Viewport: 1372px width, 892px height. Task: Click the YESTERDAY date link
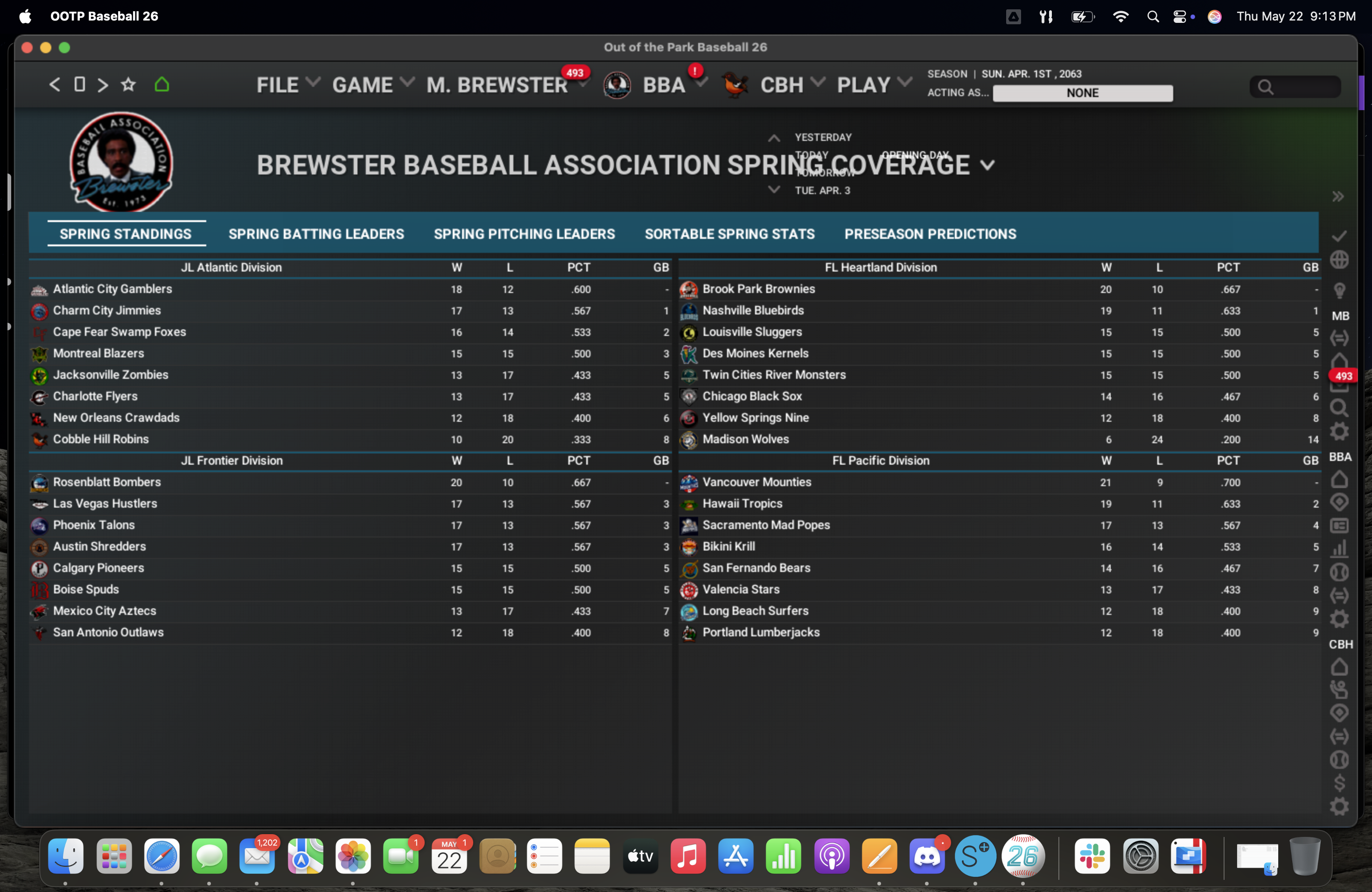823,137
